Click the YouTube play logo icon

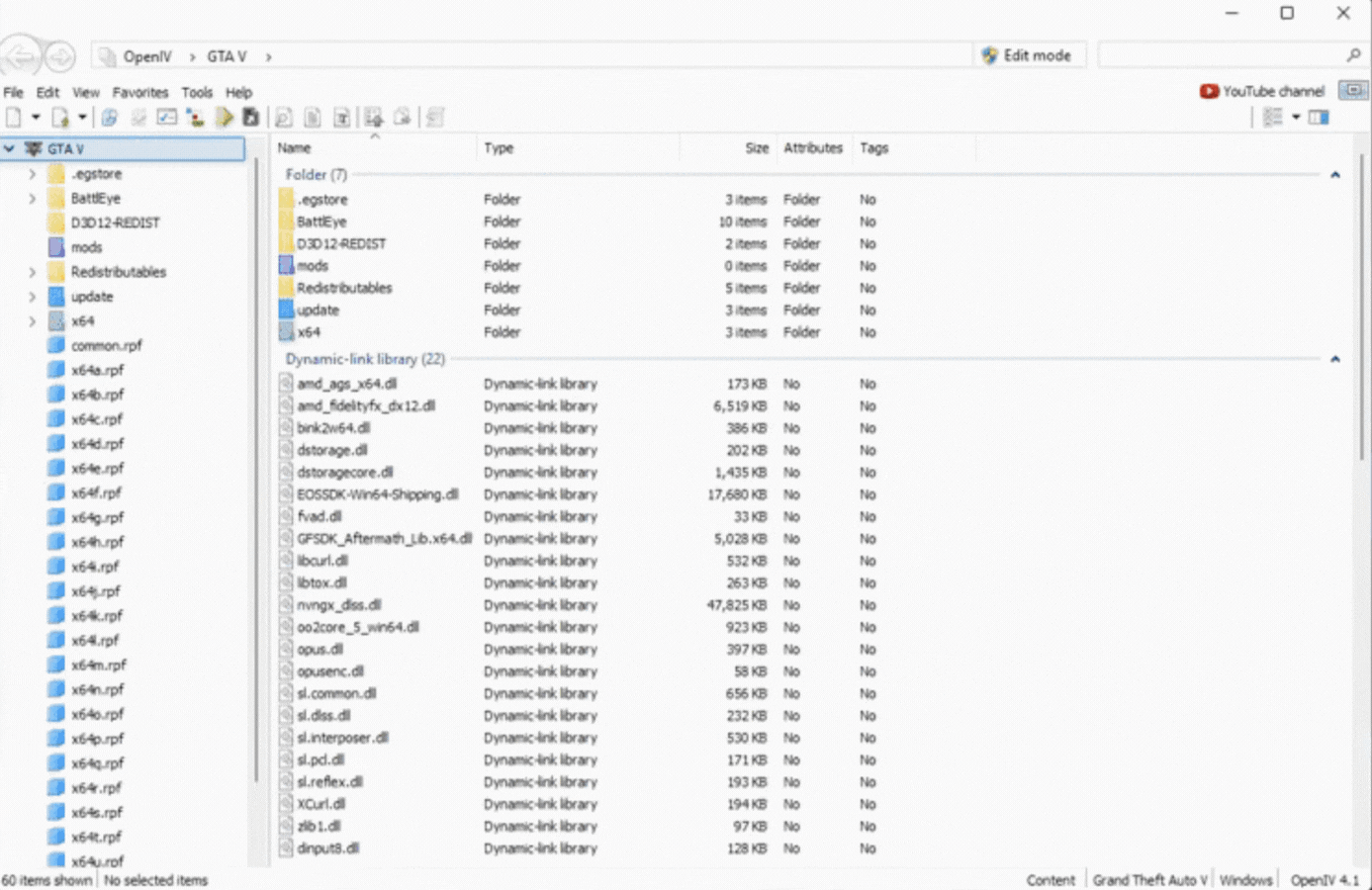(x=1209, y=91)
